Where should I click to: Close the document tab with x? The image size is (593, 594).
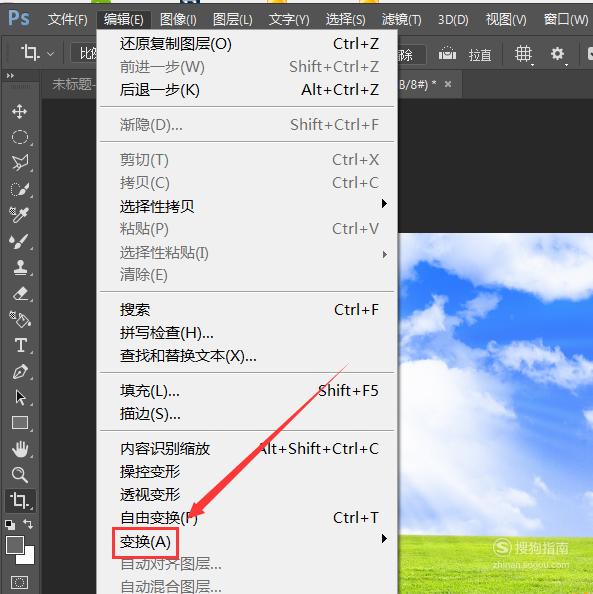tap(448, 84)
